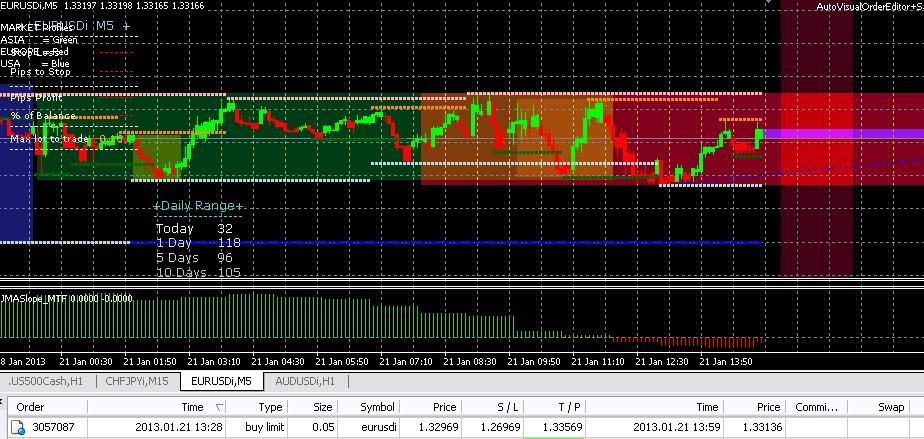The image size is (924, 439).
Task: Click the sort arrow in the Time column
Action: [219, 407]
